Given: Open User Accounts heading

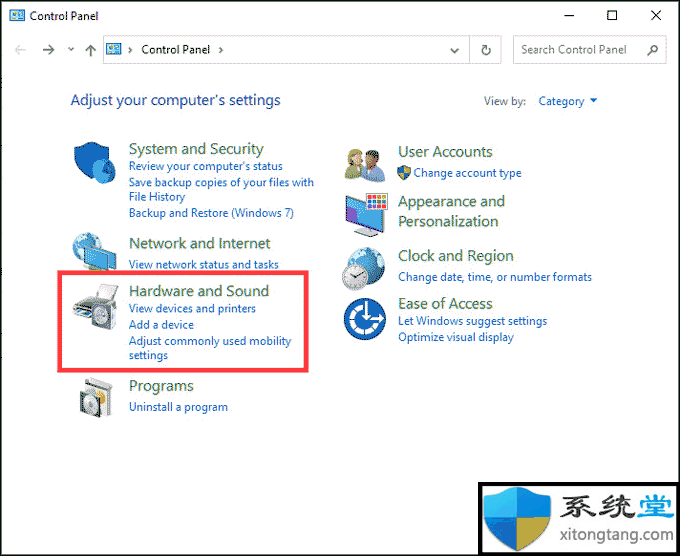Looking at the screenshot, I should (x=445, y=152).
